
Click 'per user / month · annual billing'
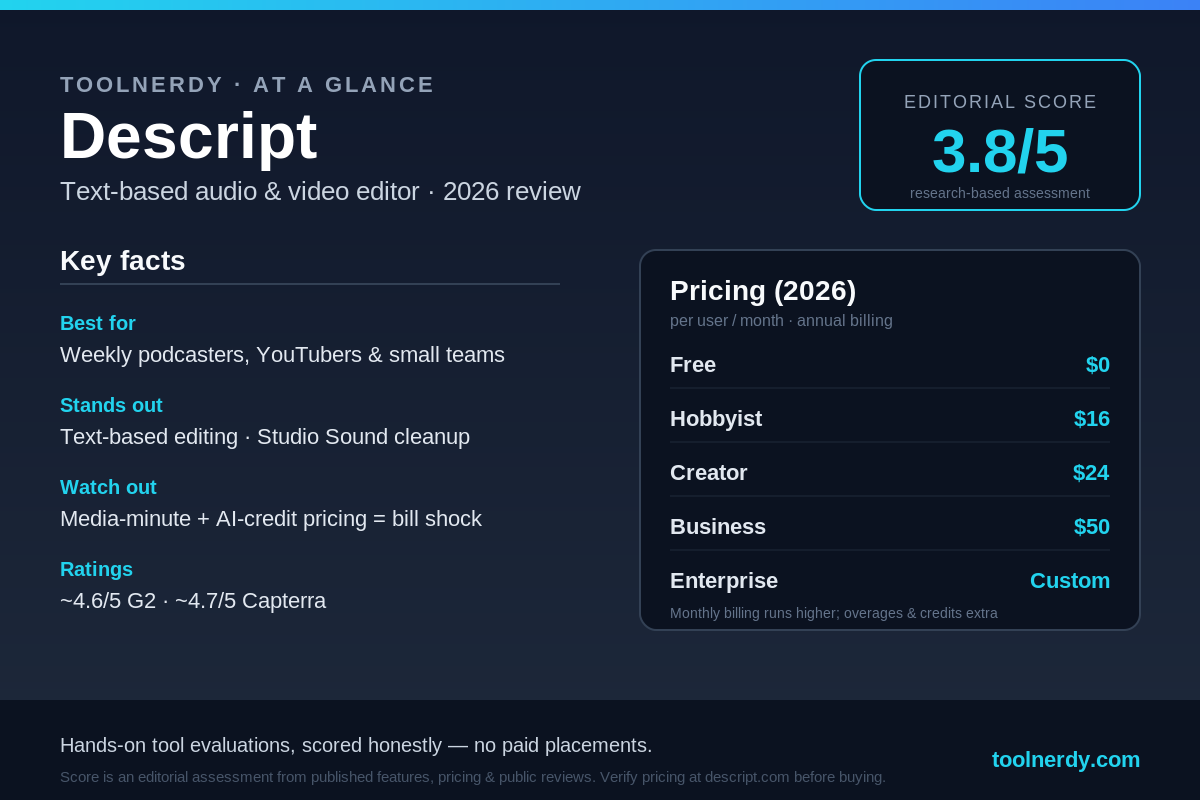[781, 321]
